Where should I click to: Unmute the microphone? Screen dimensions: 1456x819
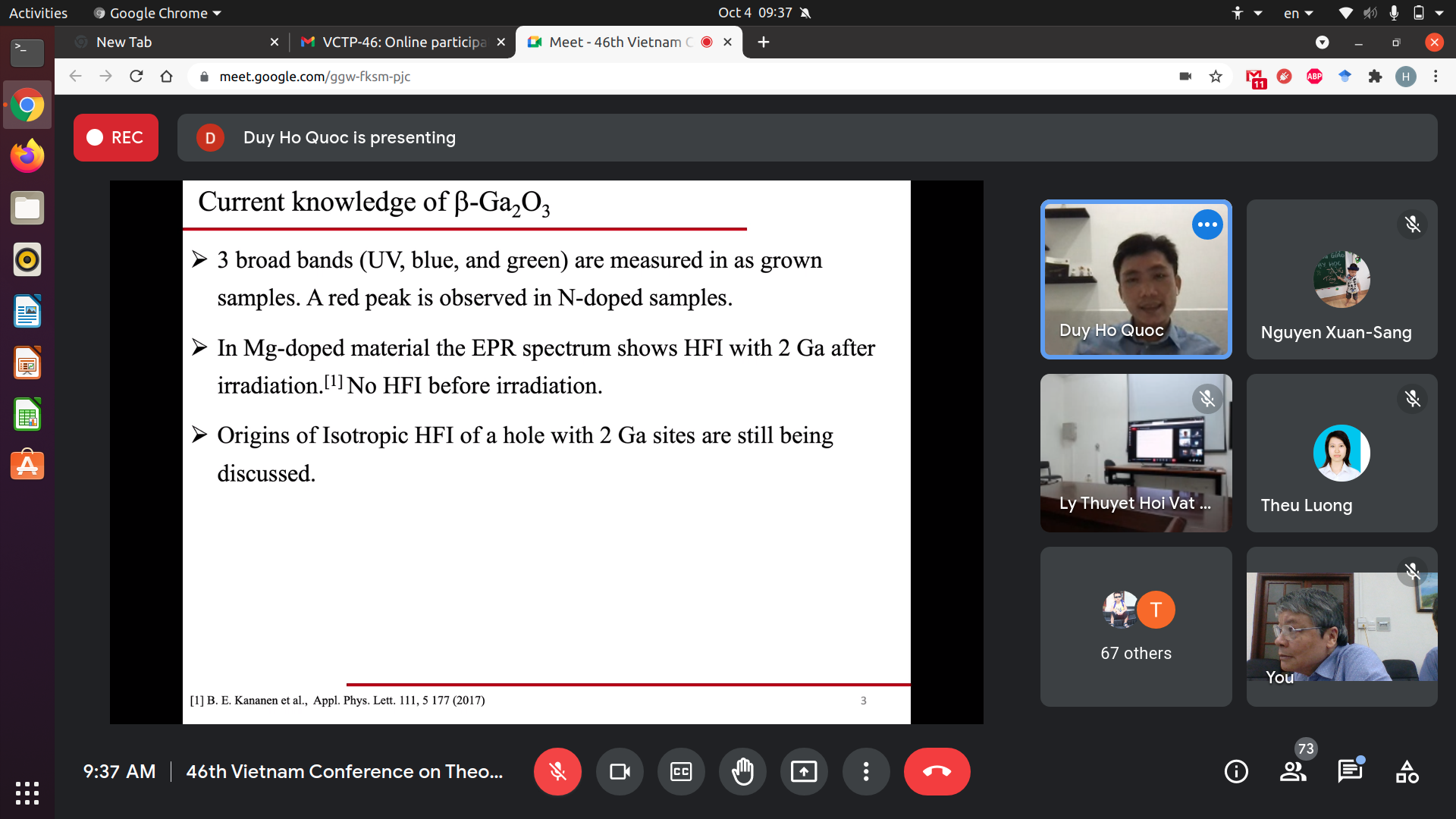coord(557,772)
